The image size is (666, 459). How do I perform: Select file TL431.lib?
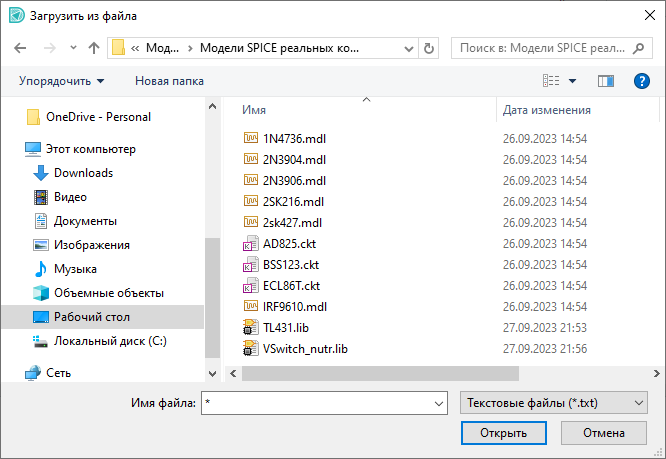[x=285, y=328]
